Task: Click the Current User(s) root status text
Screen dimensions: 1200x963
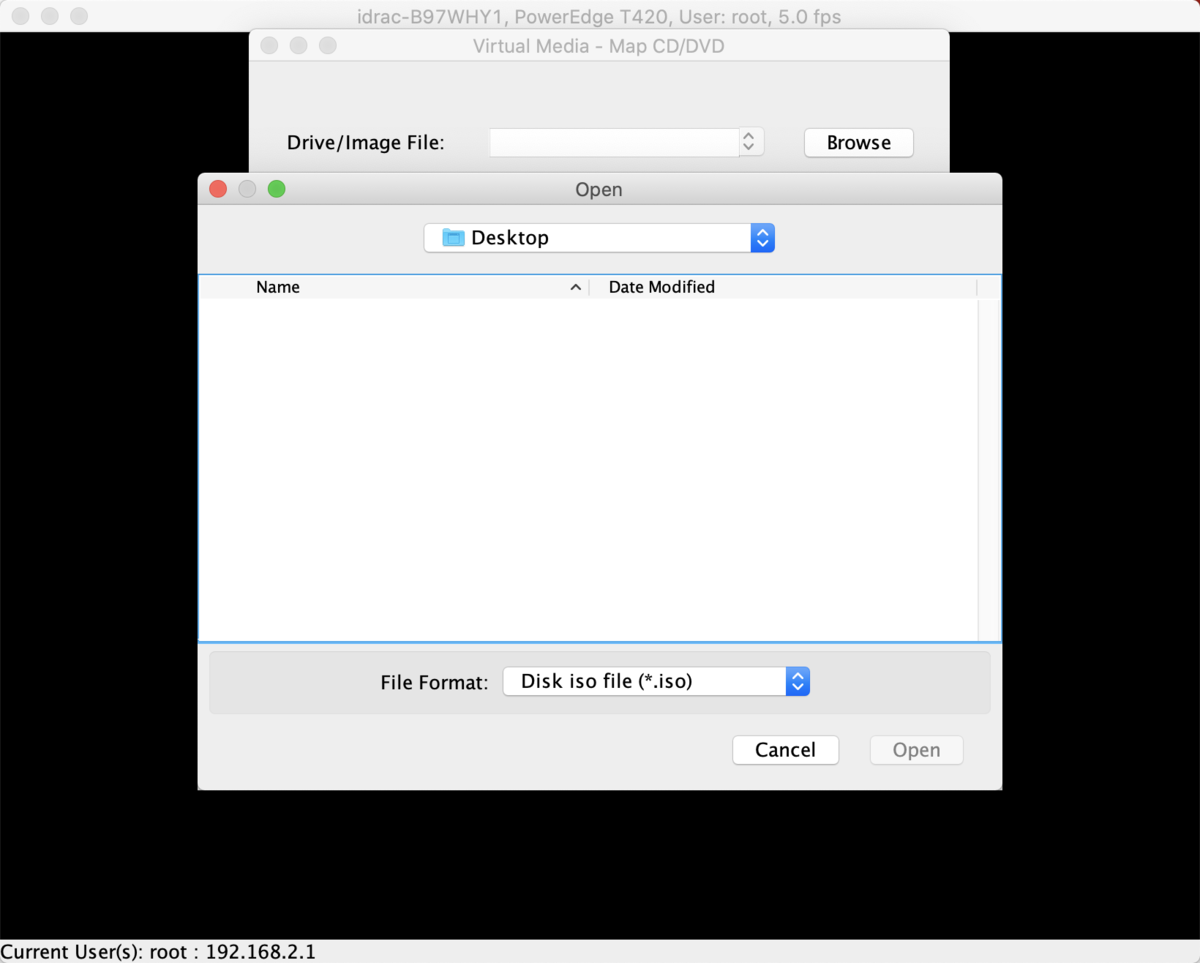Action: (x=158, y=952)
